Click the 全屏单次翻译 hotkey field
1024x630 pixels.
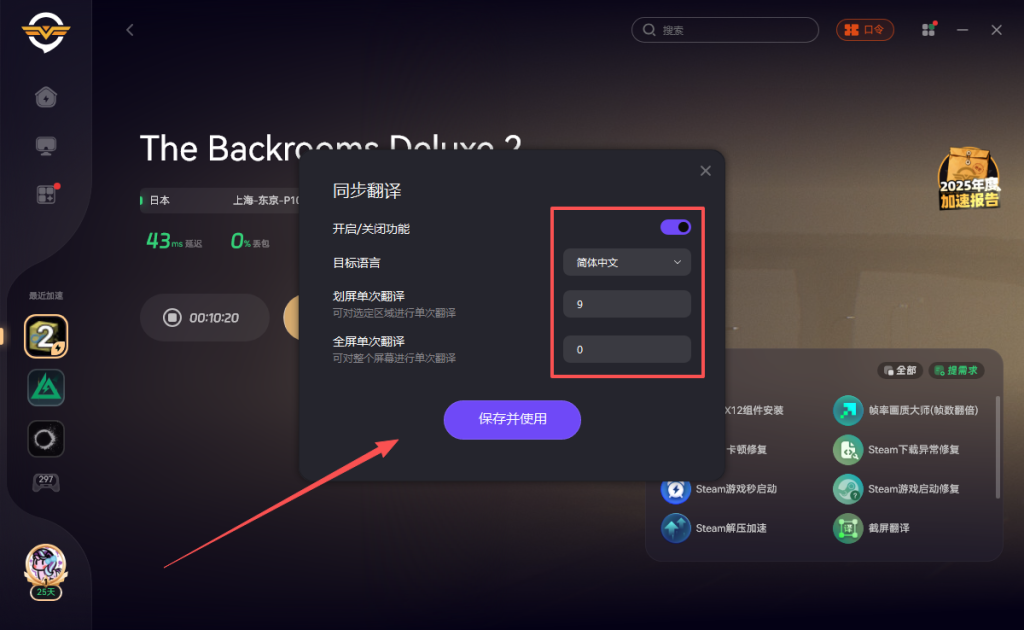(627, 349)
